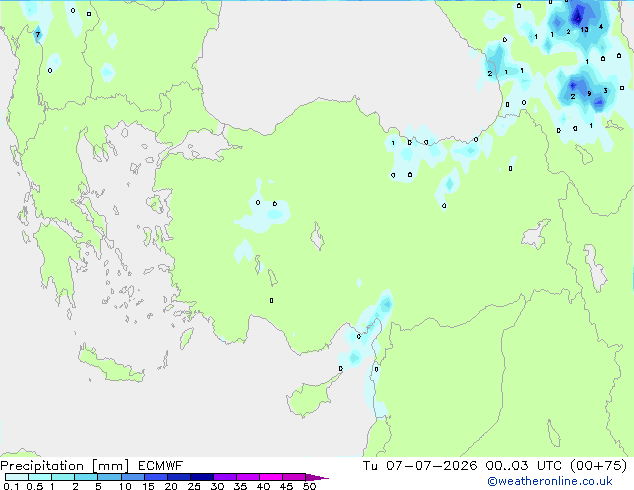Open the weatheronline.co.uk link
The image size is (634, 490).
550,481
